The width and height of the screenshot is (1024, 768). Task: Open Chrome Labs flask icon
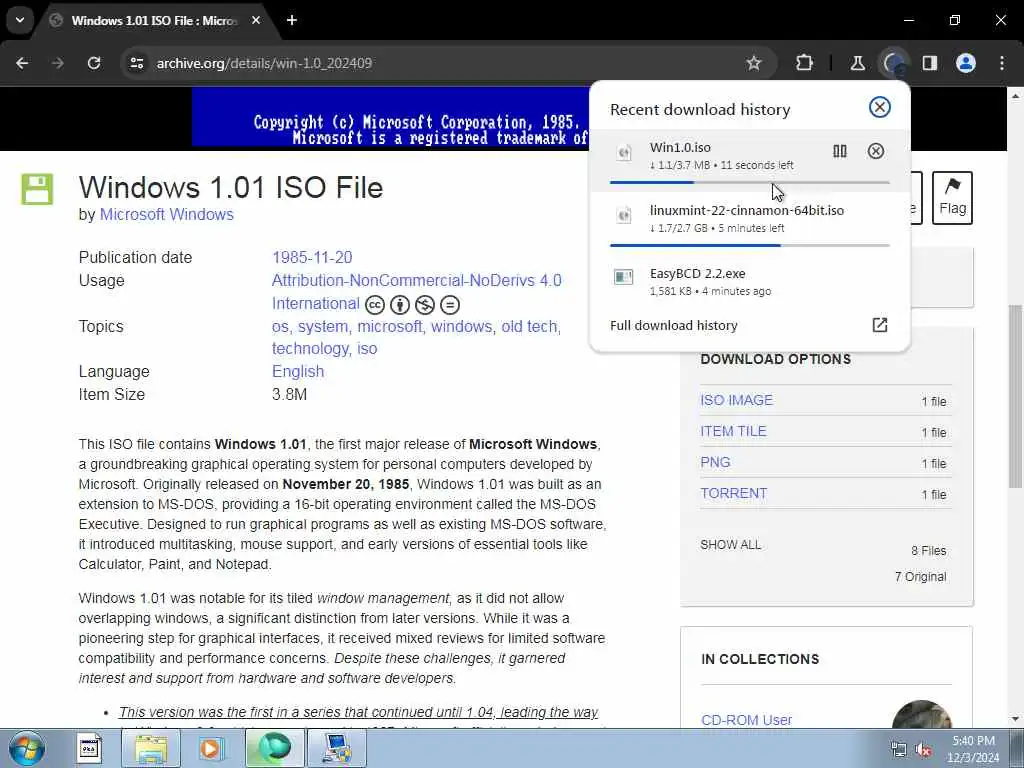coord(857,63)
